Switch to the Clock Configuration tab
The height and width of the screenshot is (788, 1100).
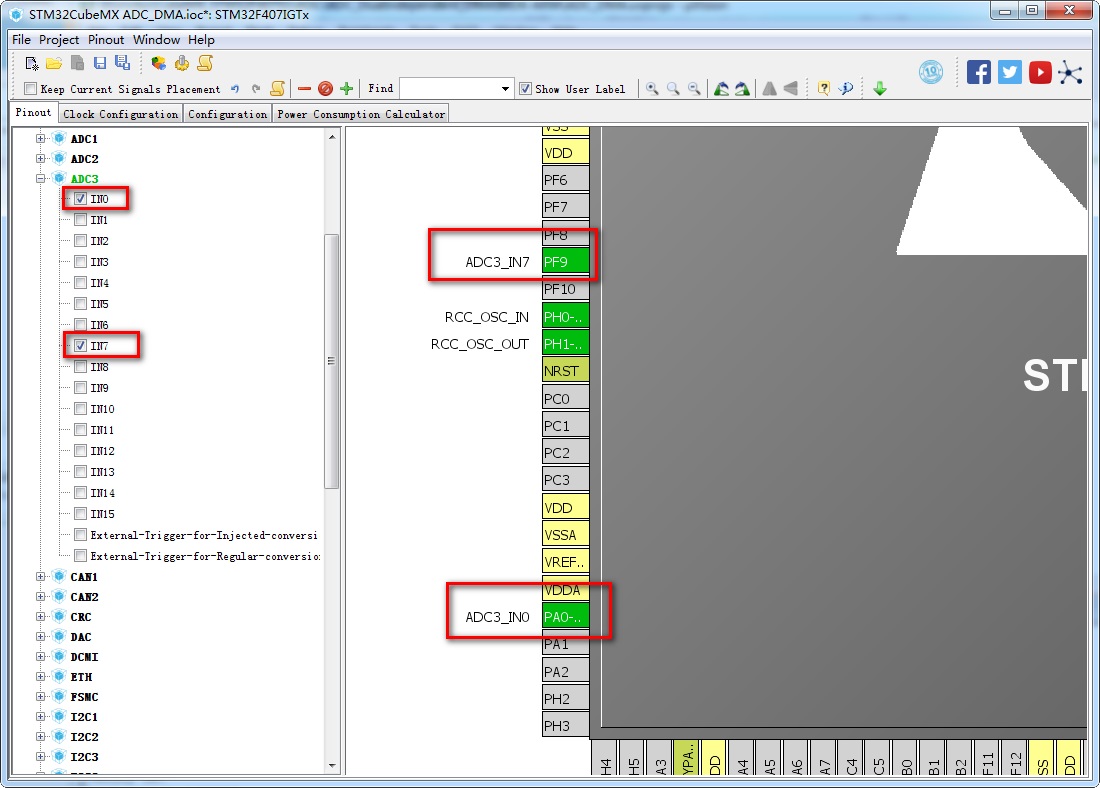pos(120,113)
